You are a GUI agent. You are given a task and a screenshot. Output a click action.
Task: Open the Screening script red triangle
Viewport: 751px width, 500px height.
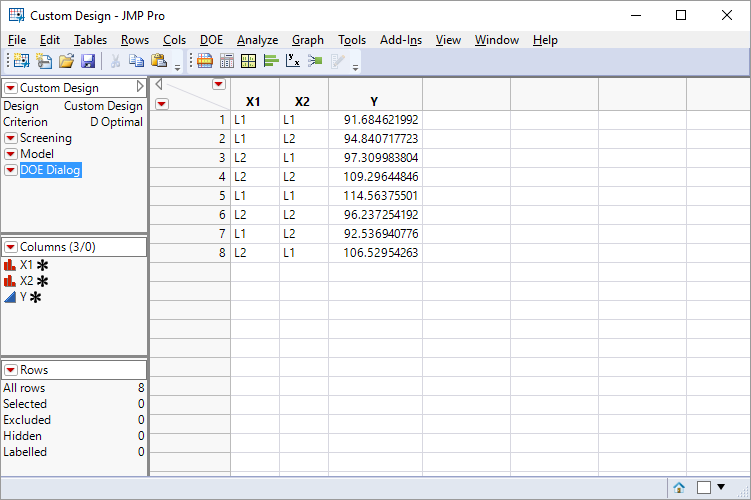[11, 138]
